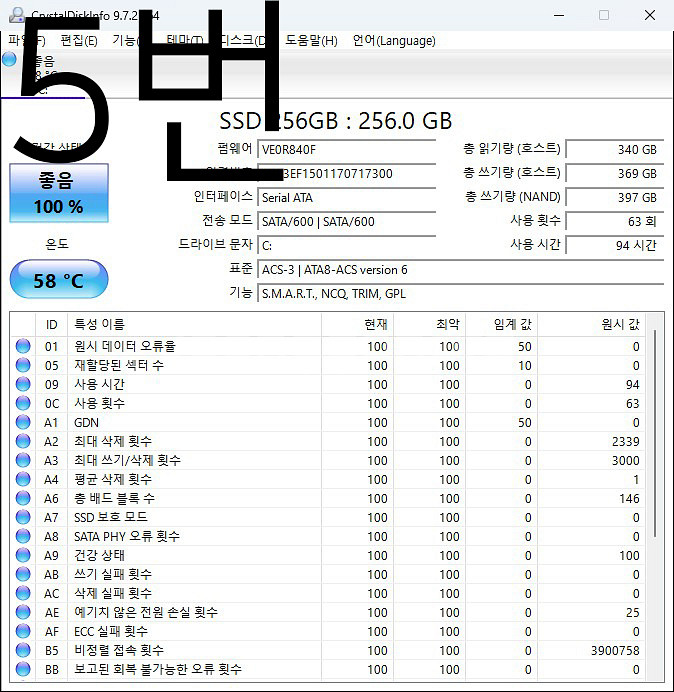Click status icon for AF ECC 실패 횟수
674x692 pixels.
pos(23,631)
